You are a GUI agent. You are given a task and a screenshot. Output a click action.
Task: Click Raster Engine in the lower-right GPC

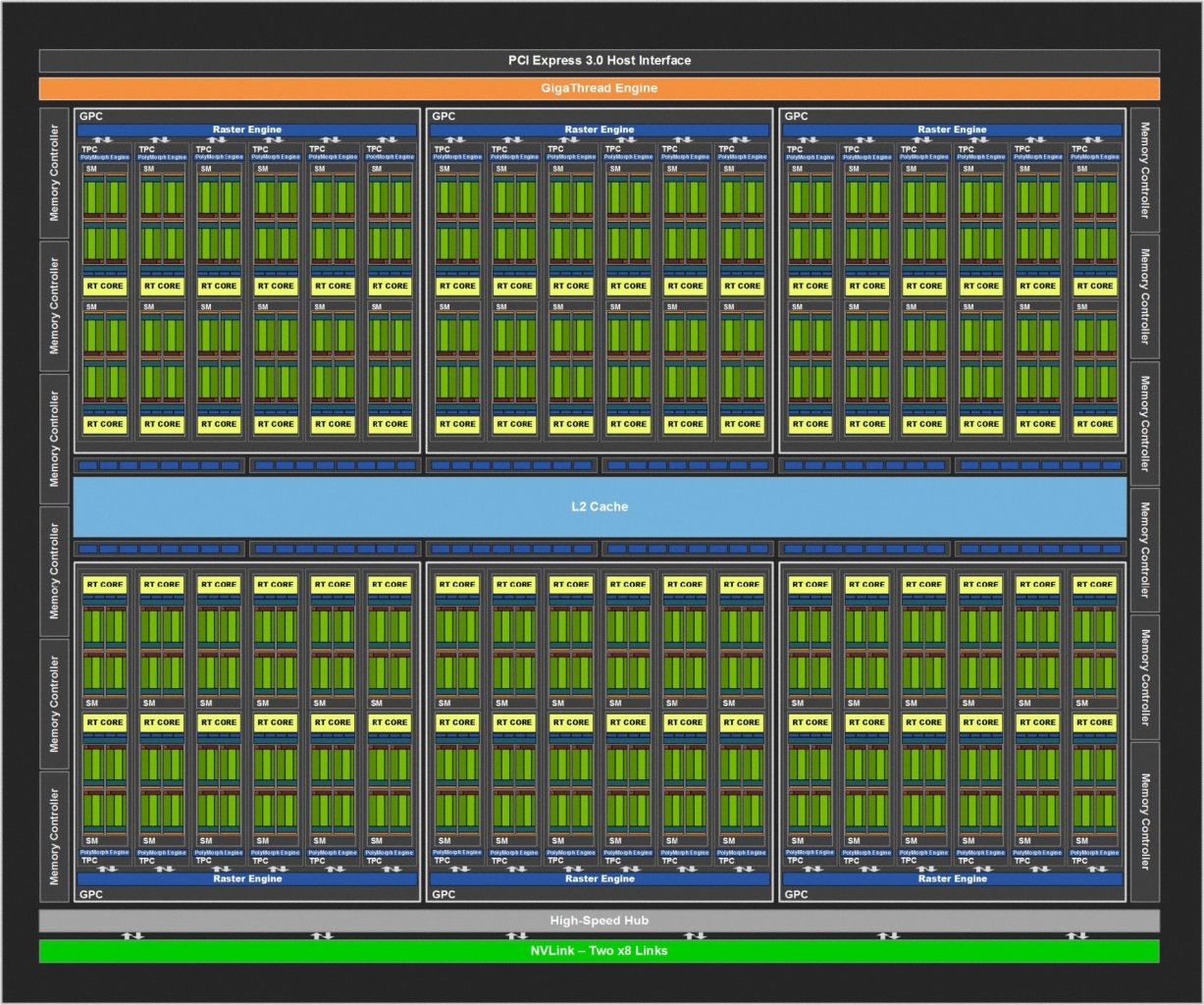tap(952, 879)
